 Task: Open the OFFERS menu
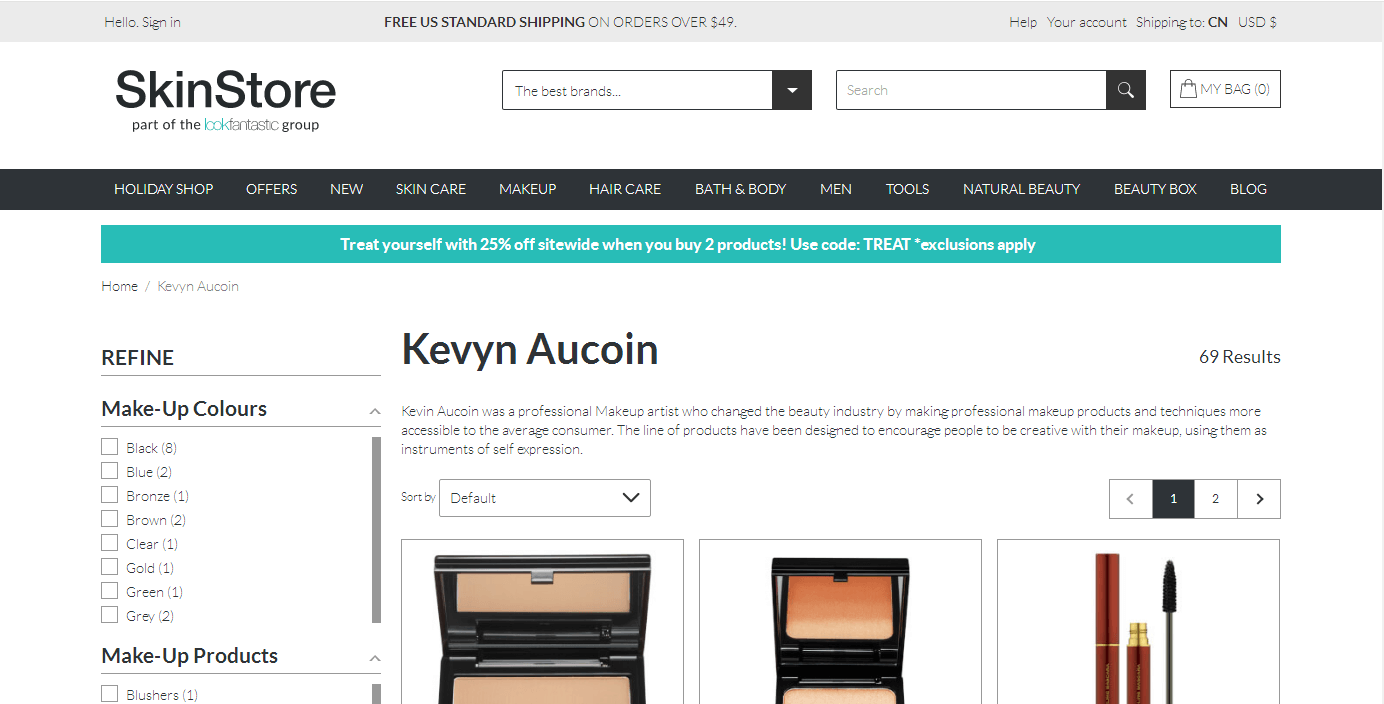(x=272, y=189)
